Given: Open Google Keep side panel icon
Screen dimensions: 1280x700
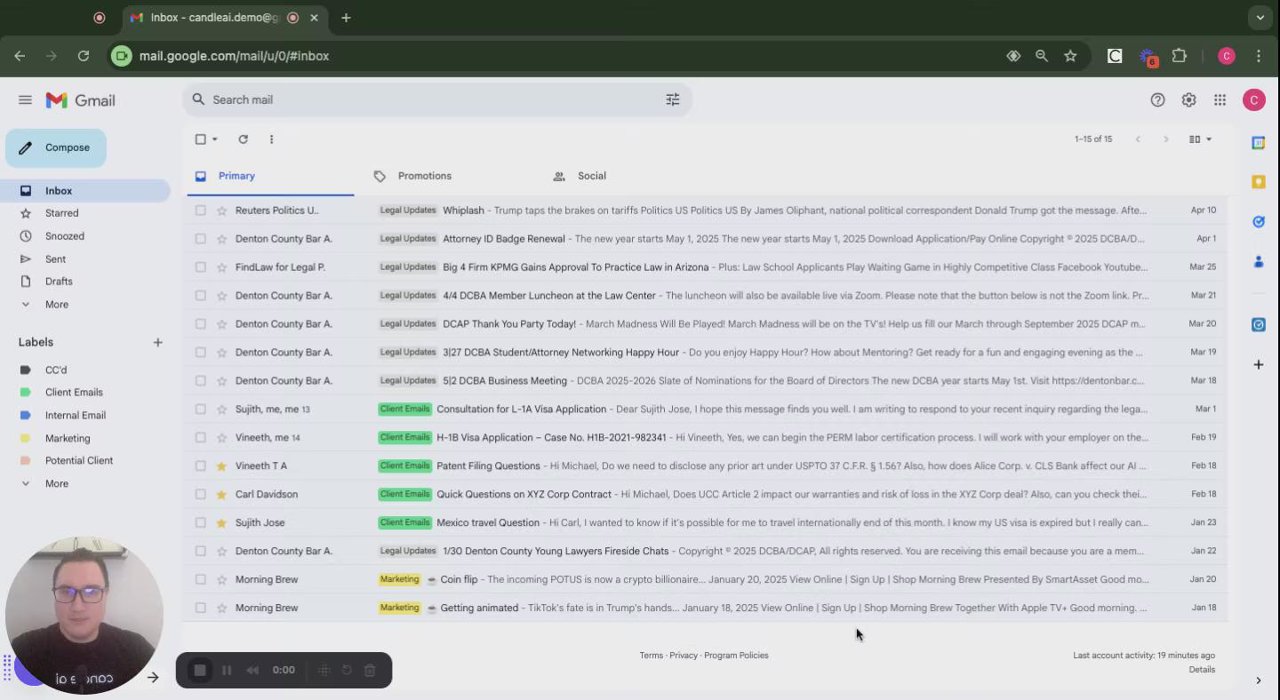Looking at the screenshot, I should [x=1258, y=182].
